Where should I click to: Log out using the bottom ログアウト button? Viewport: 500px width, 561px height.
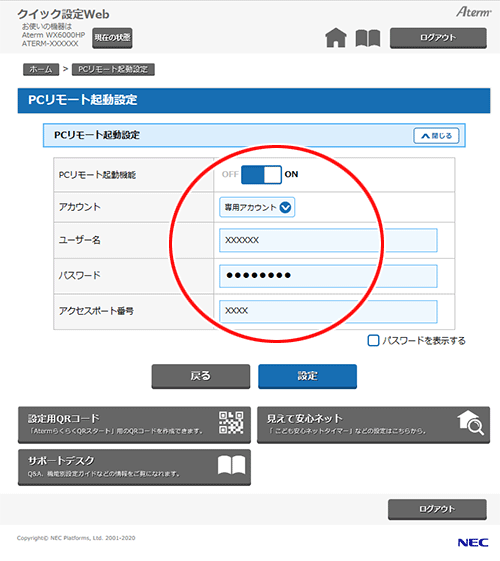pos(437,509)
